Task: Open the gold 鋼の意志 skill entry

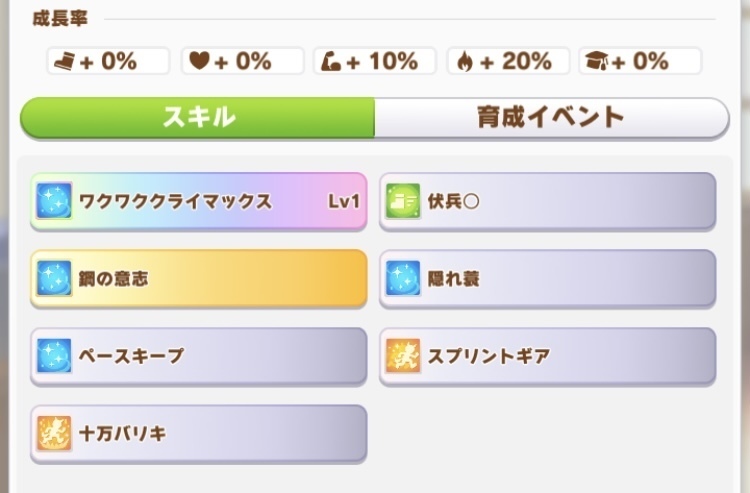Action: coord(199,278)
